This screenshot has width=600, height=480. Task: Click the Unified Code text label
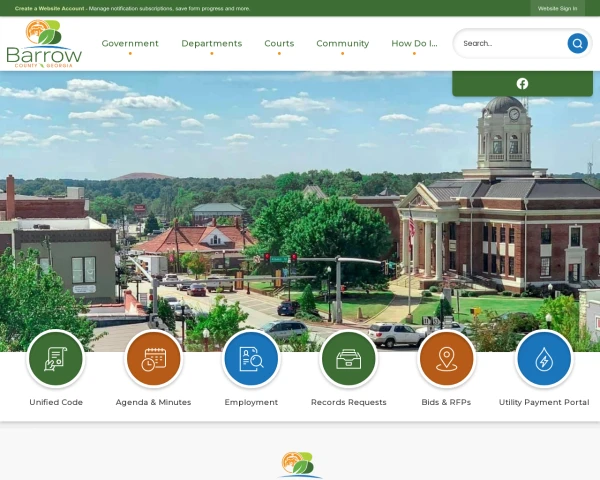click(56, 402)
